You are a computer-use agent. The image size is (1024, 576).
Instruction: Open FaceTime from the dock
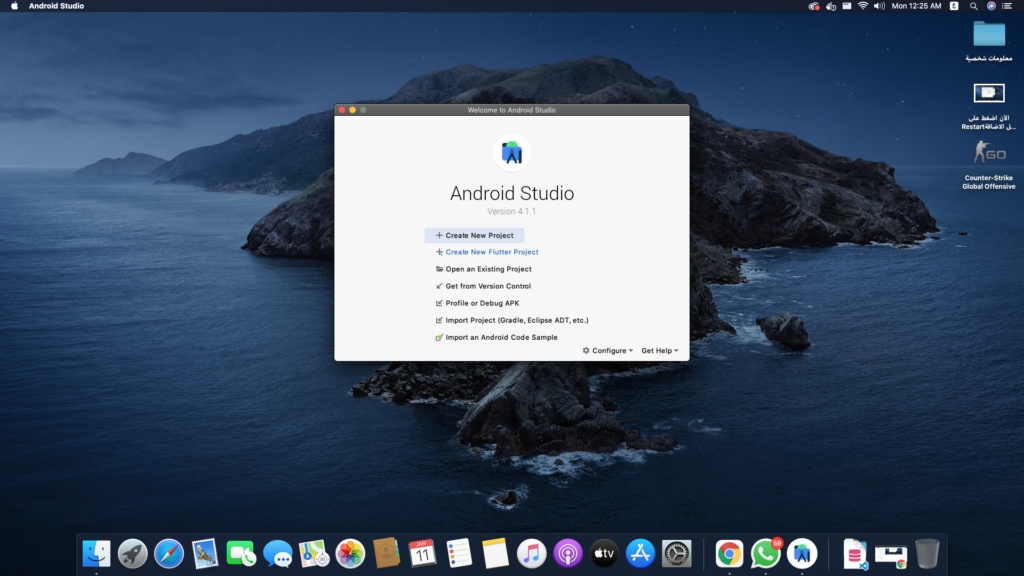[242, 554]
